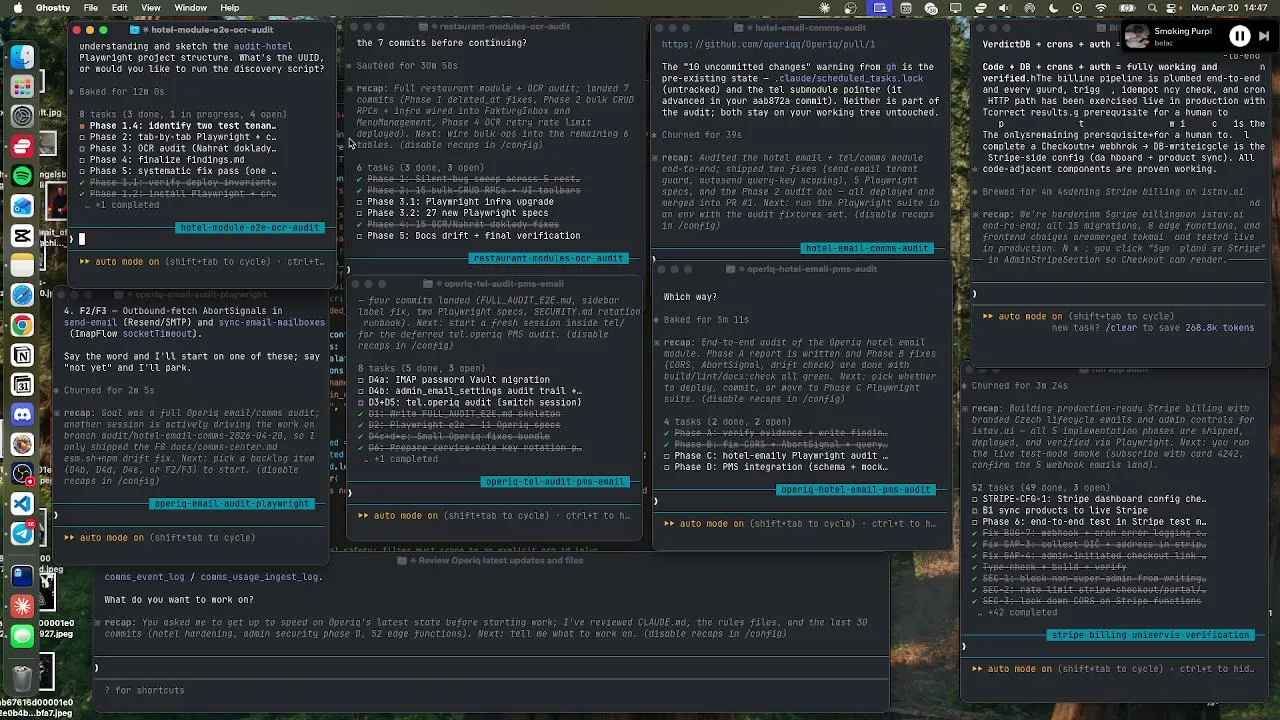Image resolution: width=1280 pixels, height=720 pixels.
Task: Click 'Phase 3.1: Playwright infra upgrade' task line
Action: tap(455, 202)
